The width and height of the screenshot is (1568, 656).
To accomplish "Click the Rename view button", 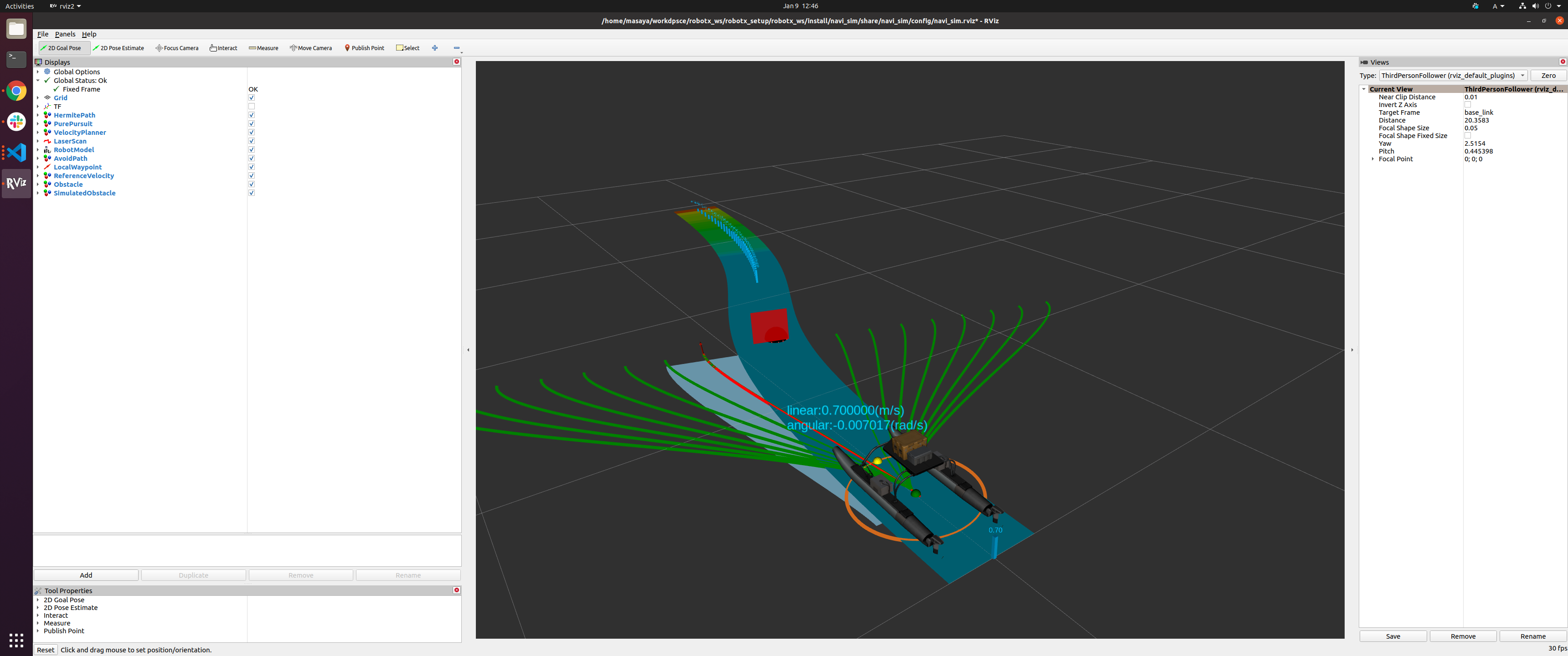I will pyautogui.click(x=1533, y=636).
